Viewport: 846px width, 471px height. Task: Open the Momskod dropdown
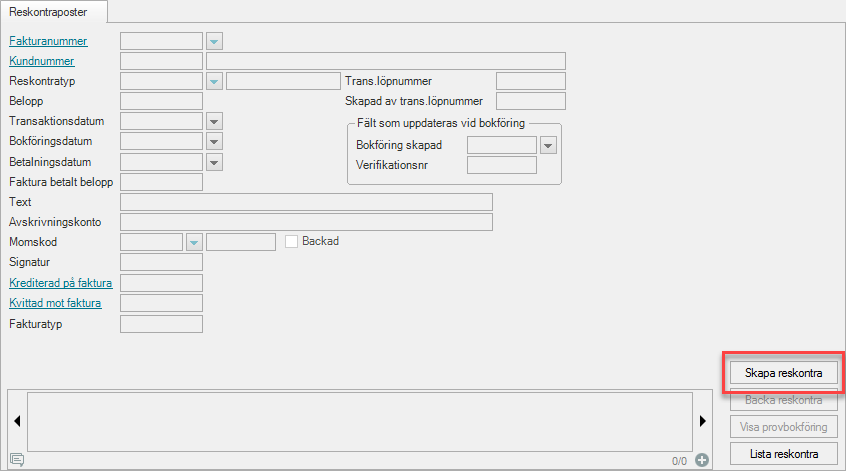[194, 241]
